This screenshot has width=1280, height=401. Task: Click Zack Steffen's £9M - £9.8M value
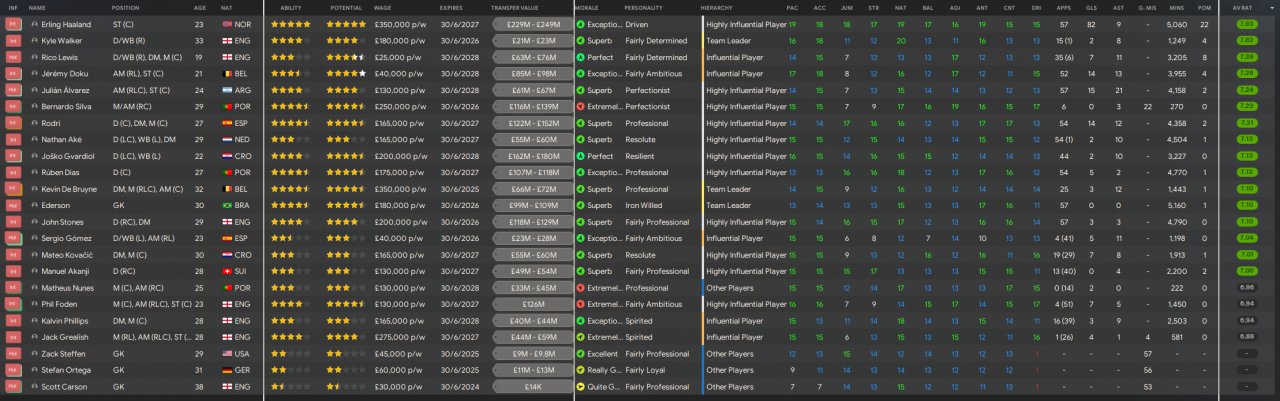[533, 353]
